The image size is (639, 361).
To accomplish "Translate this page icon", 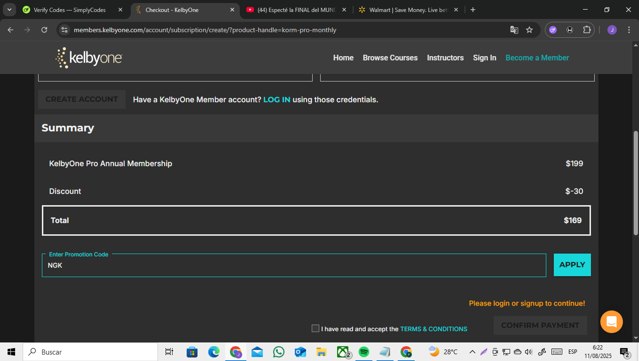I will (514, 30).
